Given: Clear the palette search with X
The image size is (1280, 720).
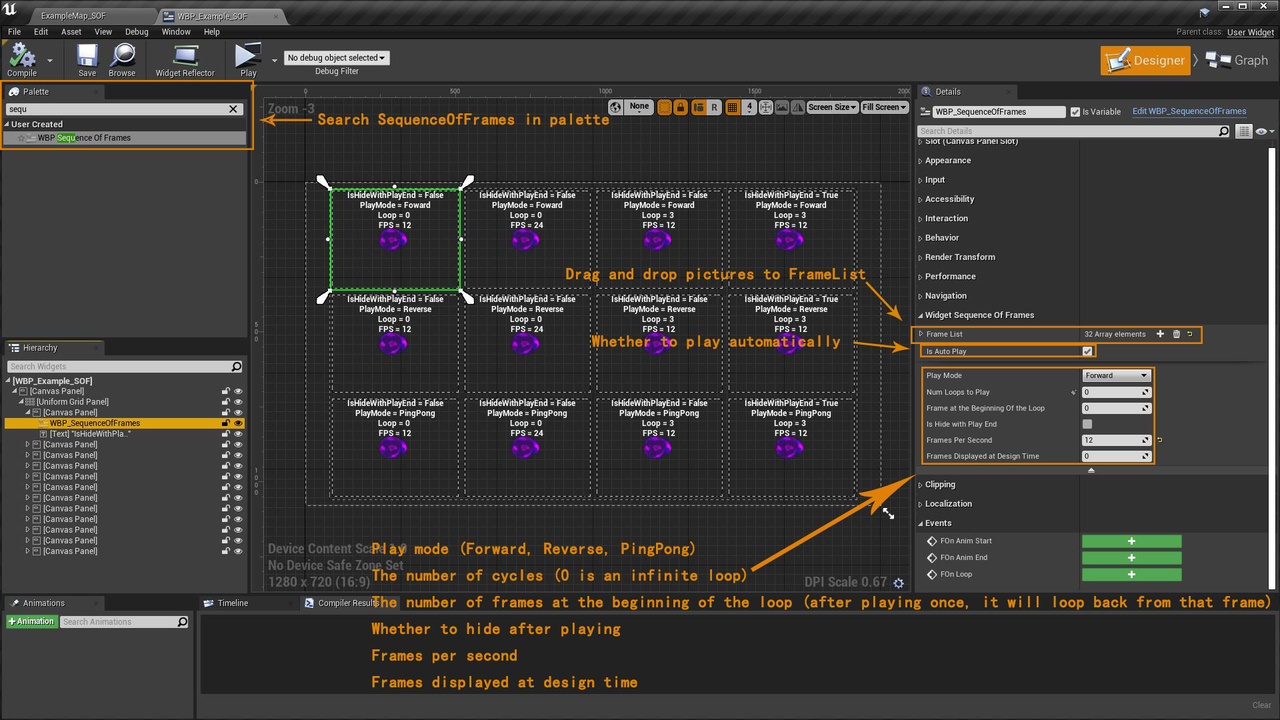Looking at the screenshot, I should 234,109.
